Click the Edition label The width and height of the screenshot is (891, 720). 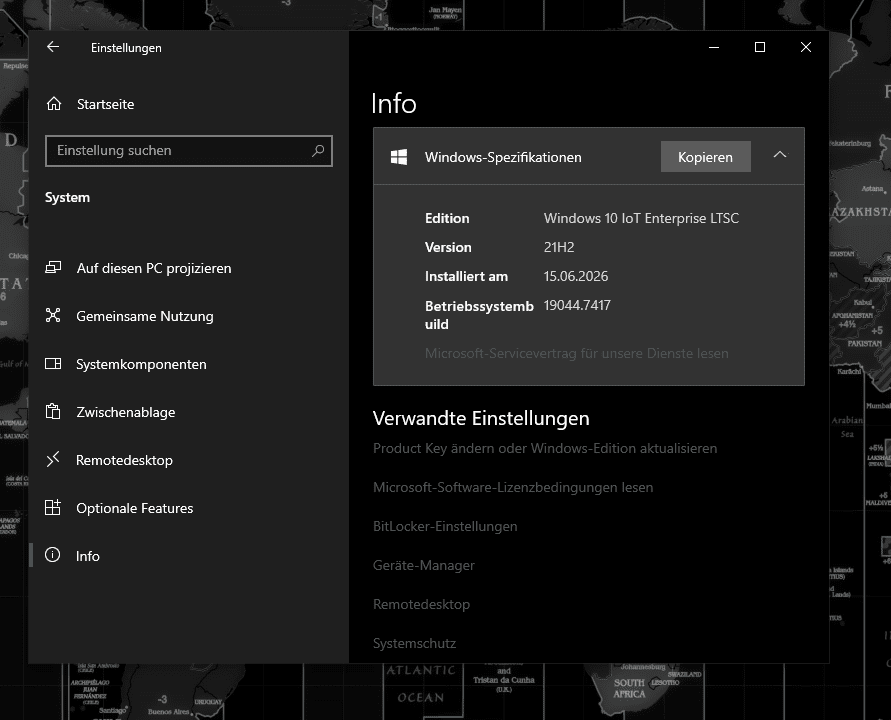point(447,218)
